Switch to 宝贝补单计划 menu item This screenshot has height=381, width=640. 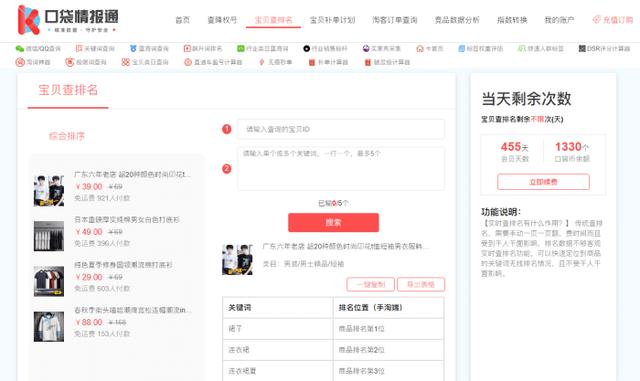[332, 20]
